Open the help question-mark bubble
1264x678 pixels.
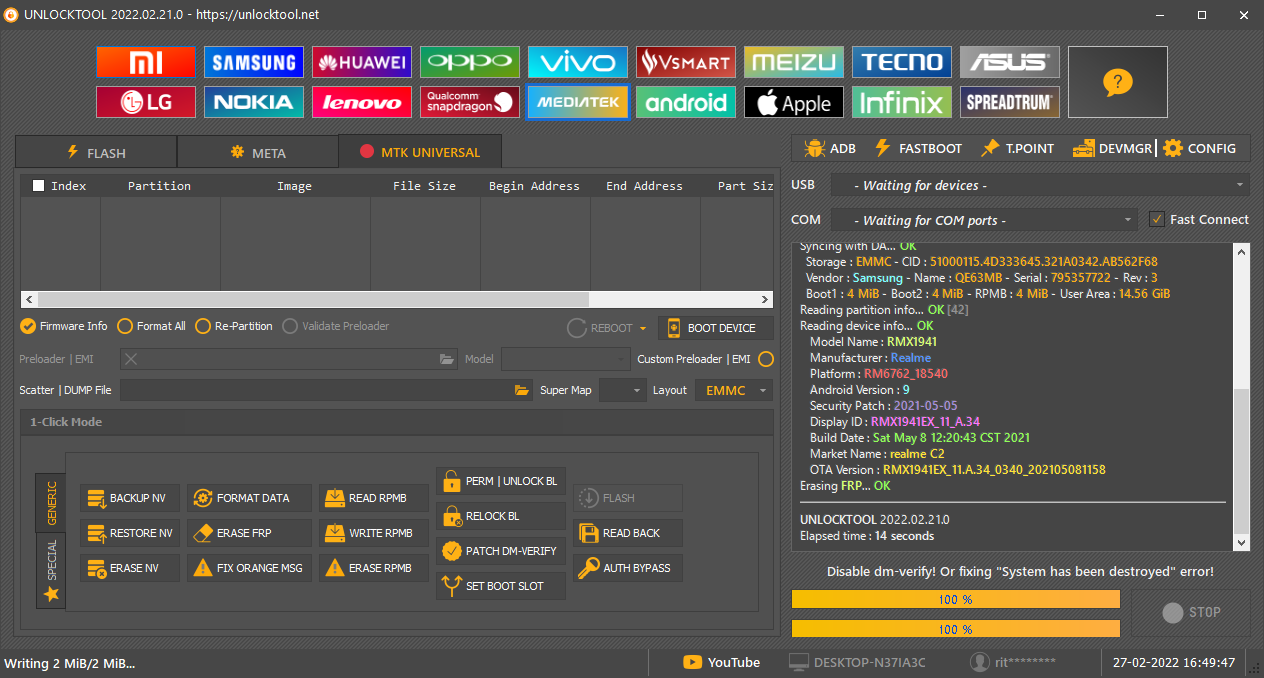1117,82
